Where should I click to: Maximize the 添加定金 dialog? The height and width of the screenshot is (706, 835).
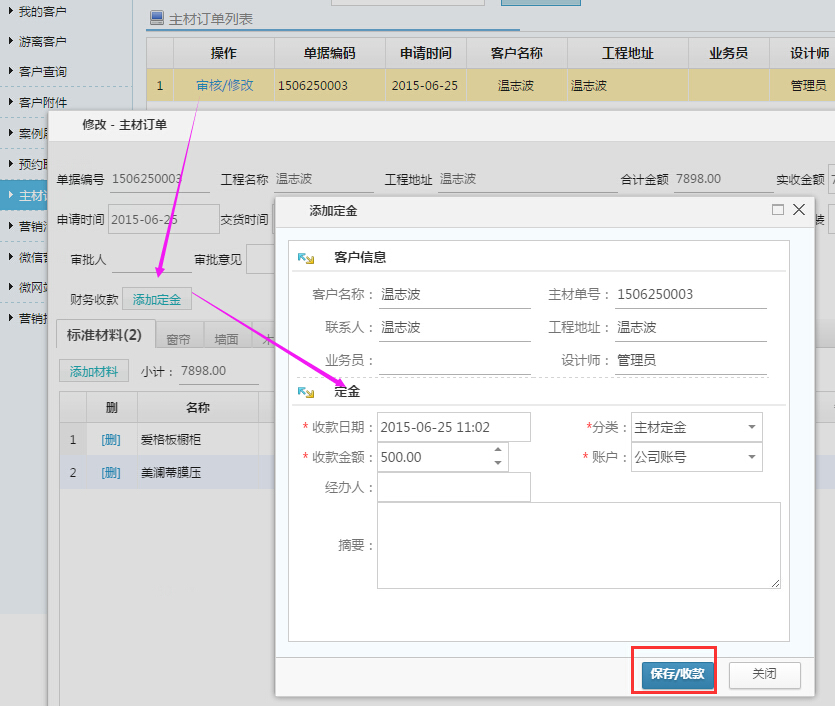pyautogui.click(x=778, y=210)
